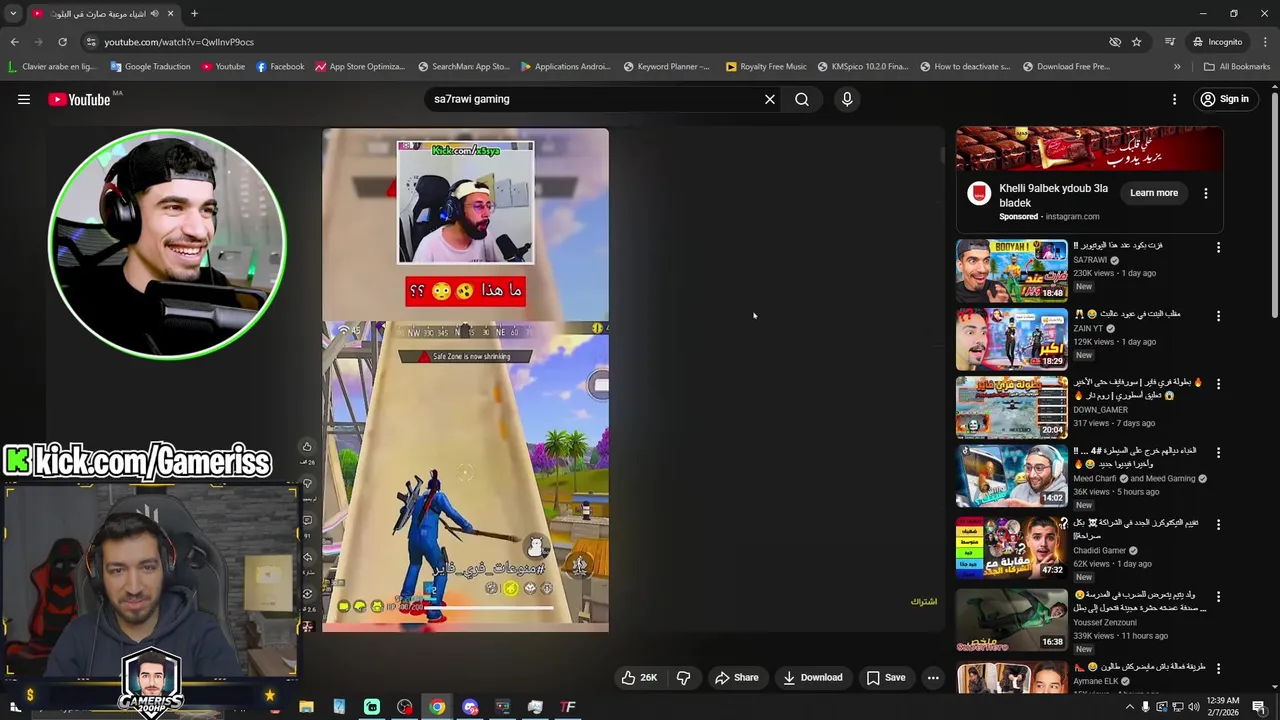The width and height of the screenshot is (1280, 720).
Task: Open the Youtube bookmark
Action: pos(223,67)
